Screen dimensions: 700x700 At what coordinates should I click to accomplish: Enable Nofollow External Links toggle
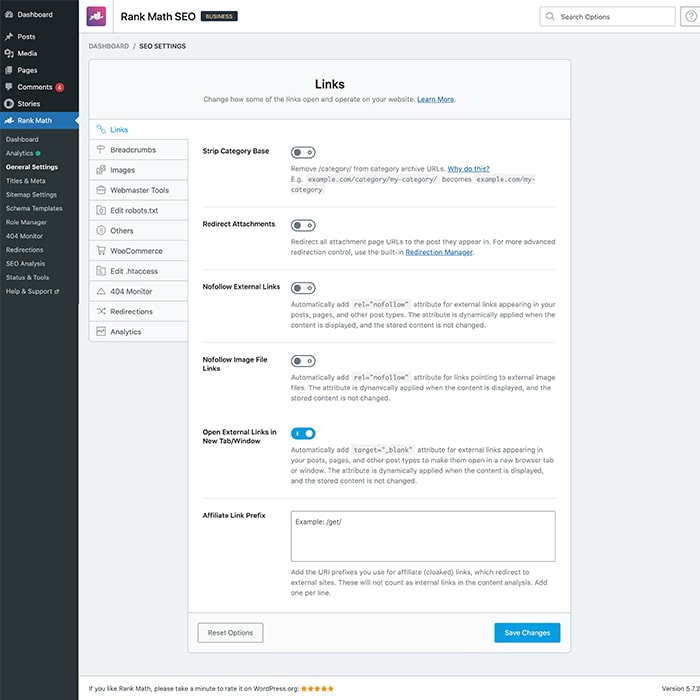tap(303, 288)
